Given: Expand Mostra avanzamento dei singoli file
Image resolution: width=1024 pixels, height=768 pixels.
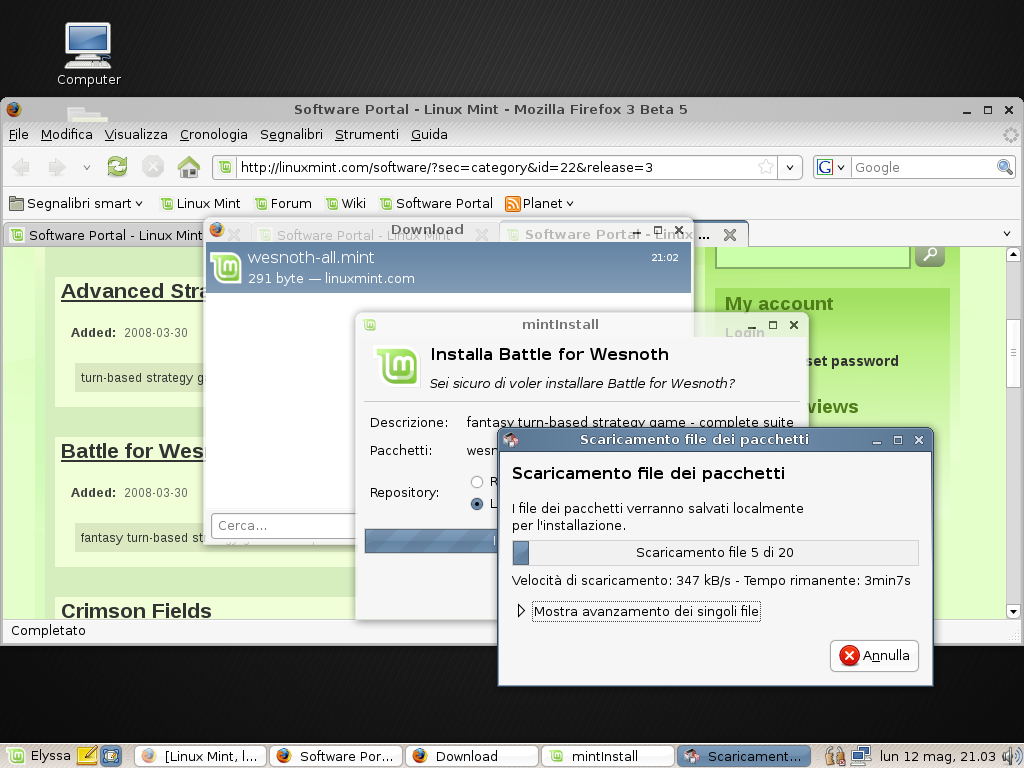Looking at the screenshot, I should tap(520, 611).
